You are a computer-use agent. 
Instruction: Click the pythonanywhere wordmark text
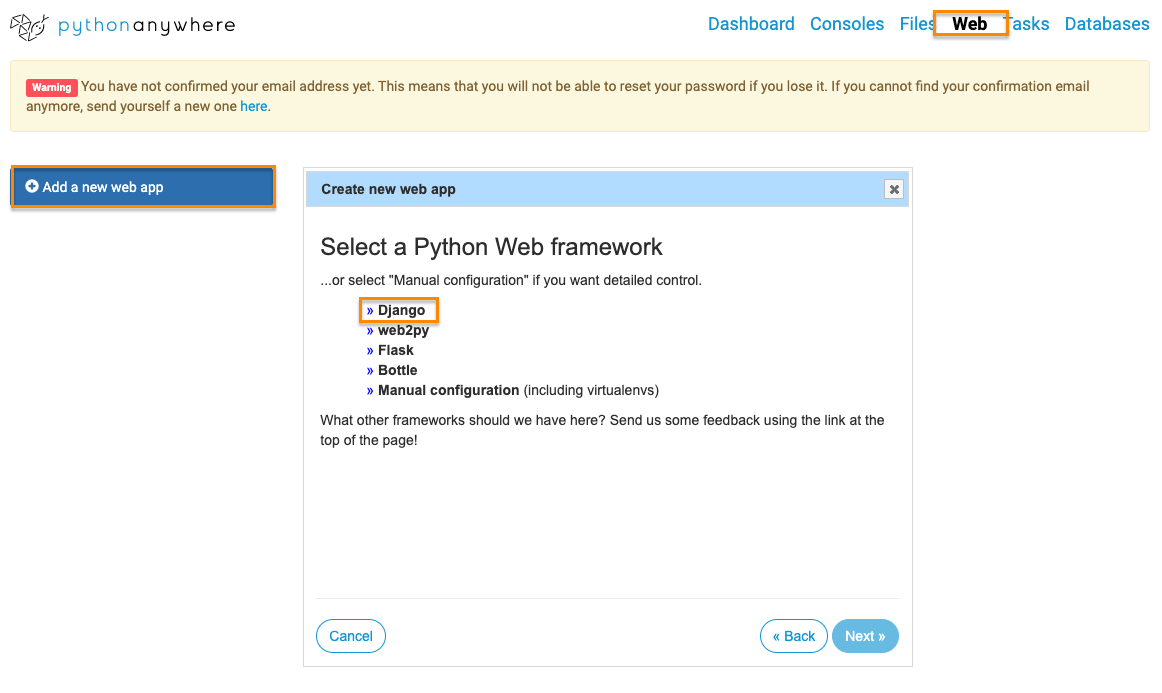(146, 26)
